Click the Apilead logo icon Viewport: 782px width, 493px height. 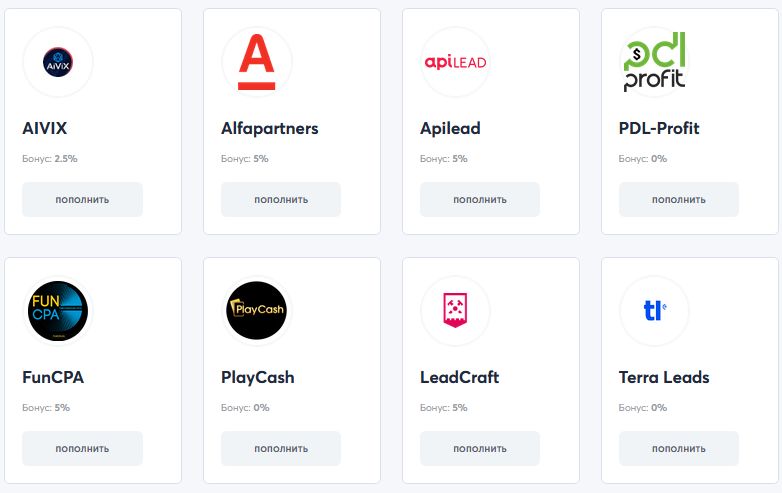click(455, 62)
